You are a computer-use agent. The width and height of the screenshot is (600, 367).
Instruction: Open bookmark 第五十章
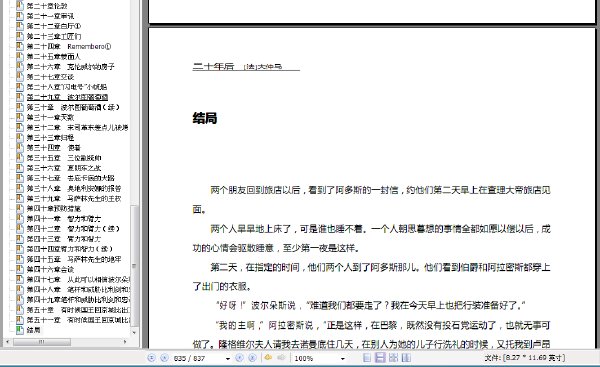pyautogui.click(x=78, y=310)
